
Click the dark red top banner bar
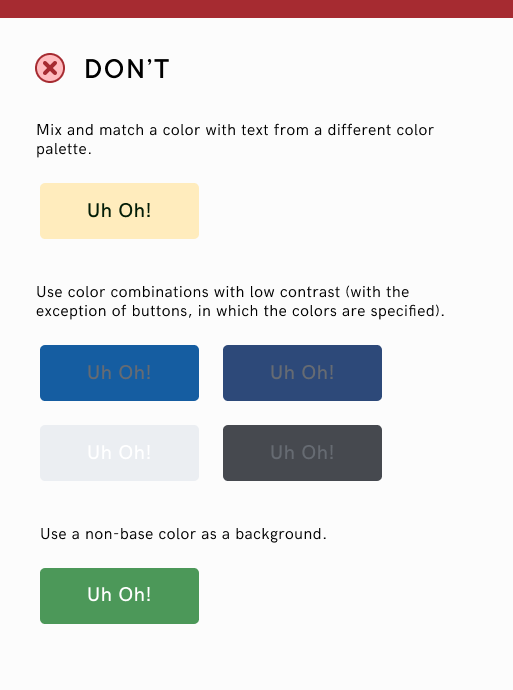click(256, 9)
